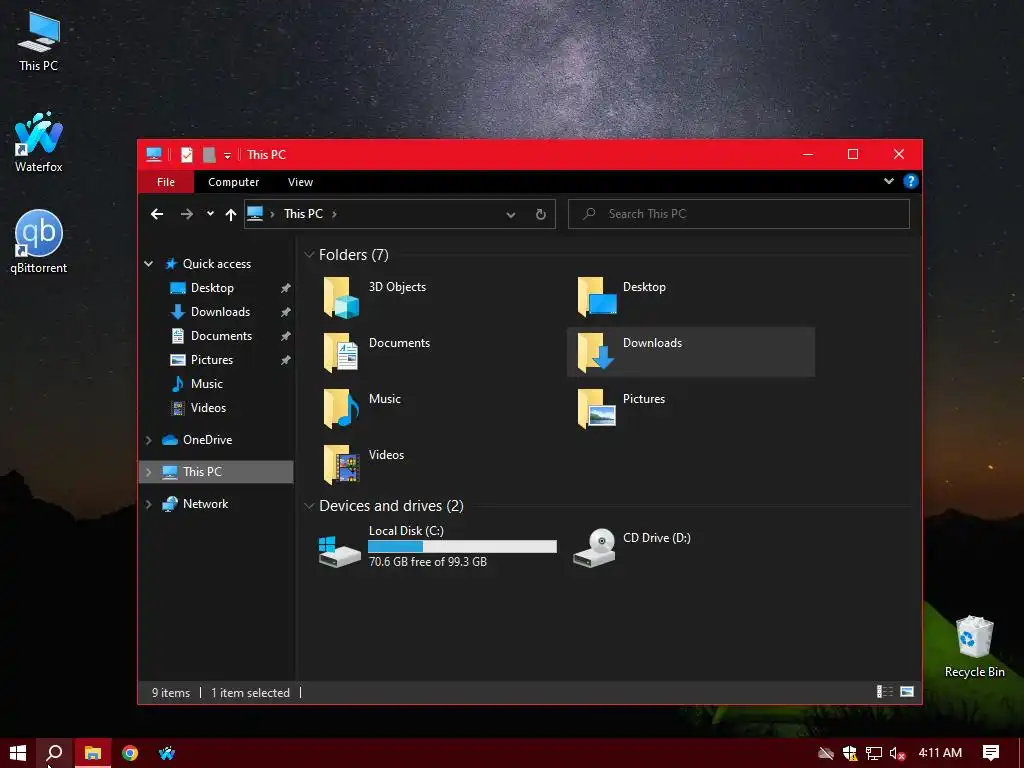This screenshot has width=1024, height=768.
Task: Open the File menu
Action: (166, 182)
